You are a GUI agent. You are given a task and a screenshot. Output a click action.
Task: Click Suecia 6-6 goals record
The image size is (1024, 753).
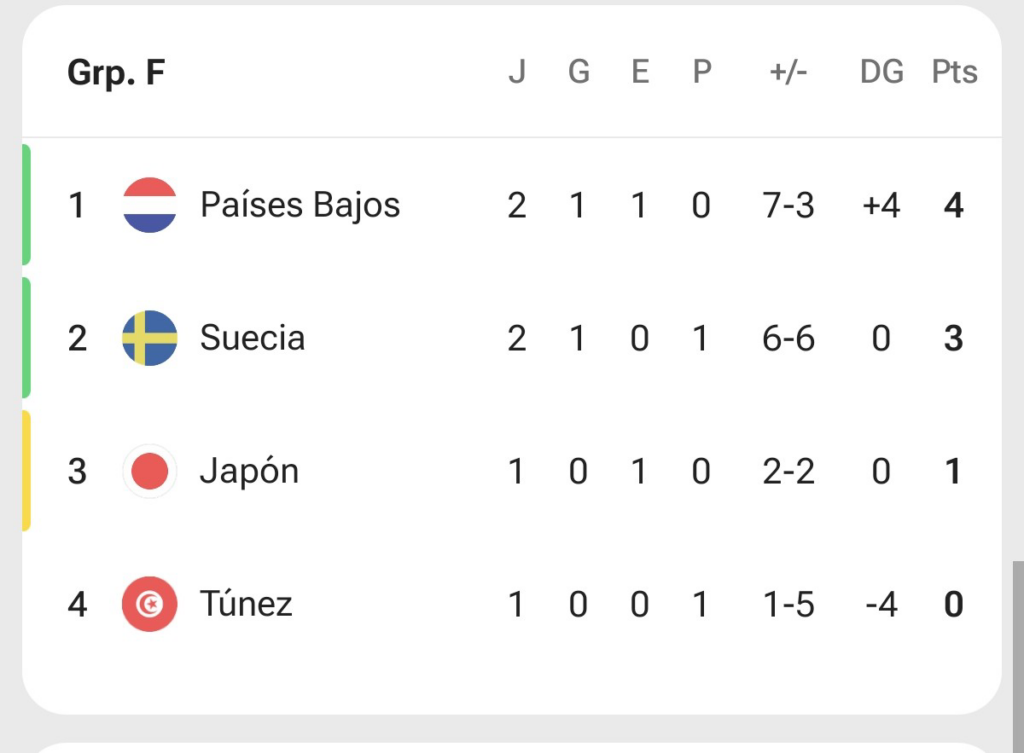788,339
